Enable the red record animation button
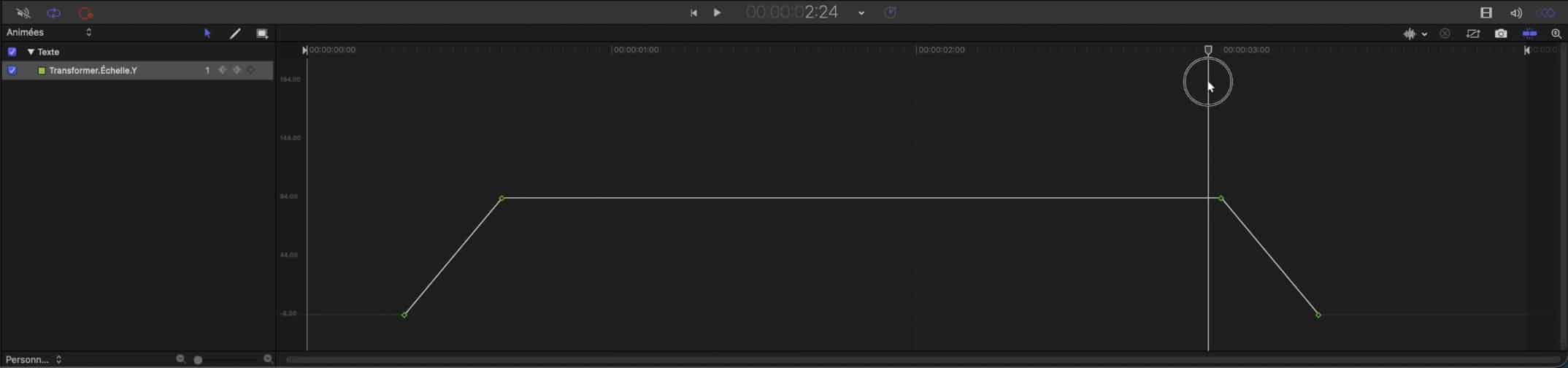1568x368 pixels. (x=85, y=13)
